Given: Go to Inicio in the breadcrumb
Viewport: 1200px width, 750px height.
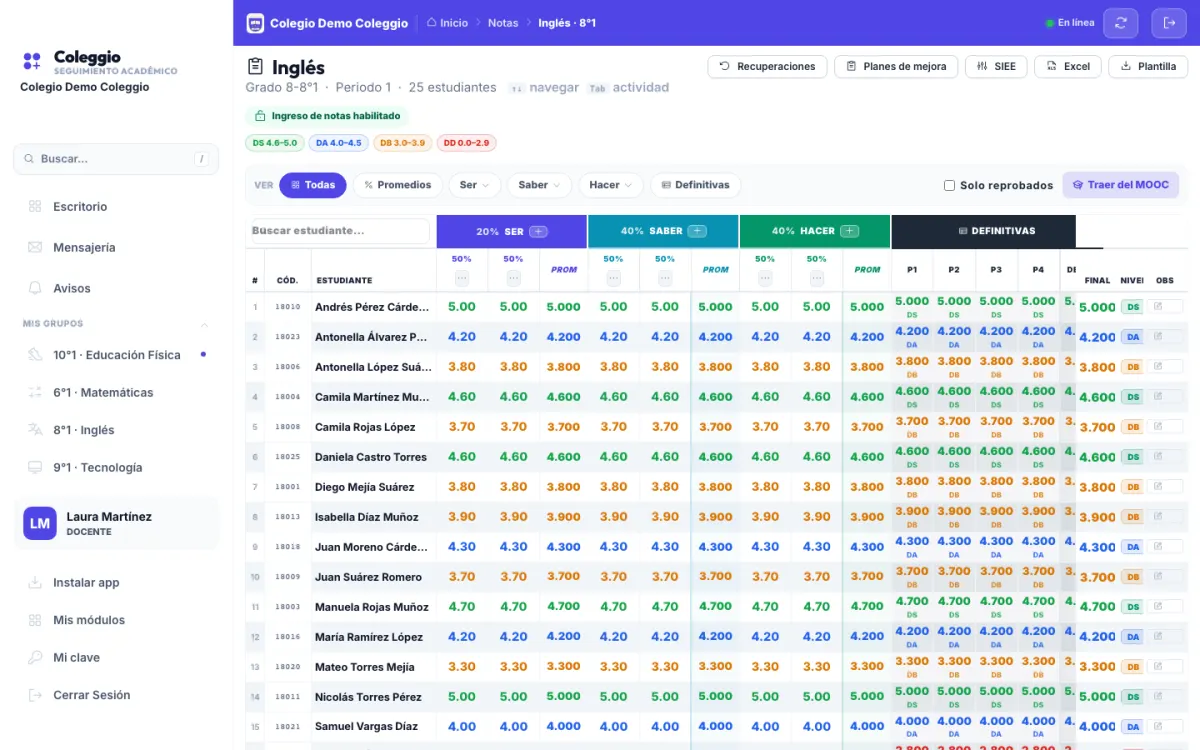Looking at the screenshot, I should pos(447,23).
